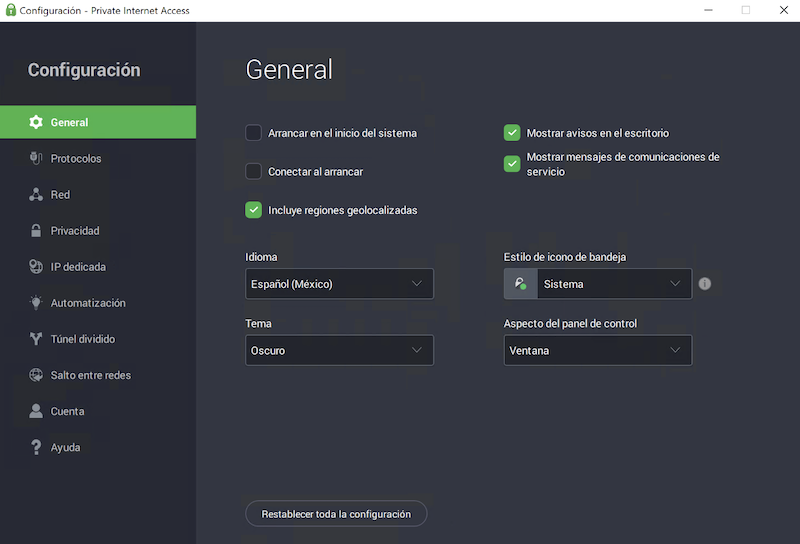The height and width of the screenshot is (544, 800).
Task: Select IP dedicada in the sidebar
Action: click(x=98, y=267)
